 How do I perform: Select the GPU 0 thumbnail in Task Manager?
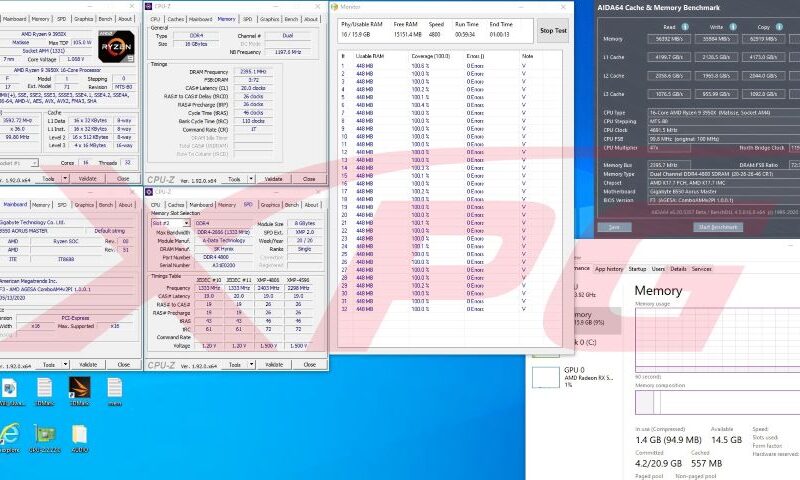tap(545, 377)
